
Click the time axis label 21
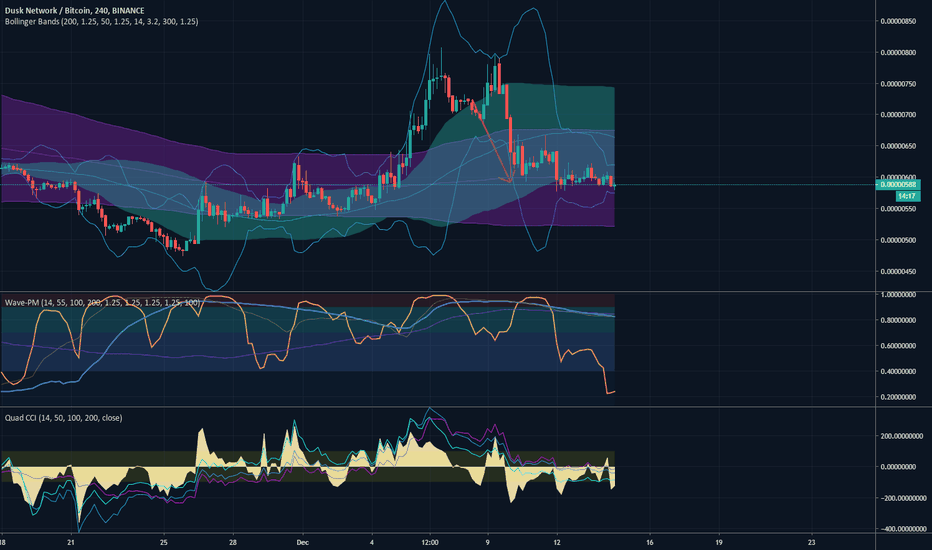[x=71, y=542]
